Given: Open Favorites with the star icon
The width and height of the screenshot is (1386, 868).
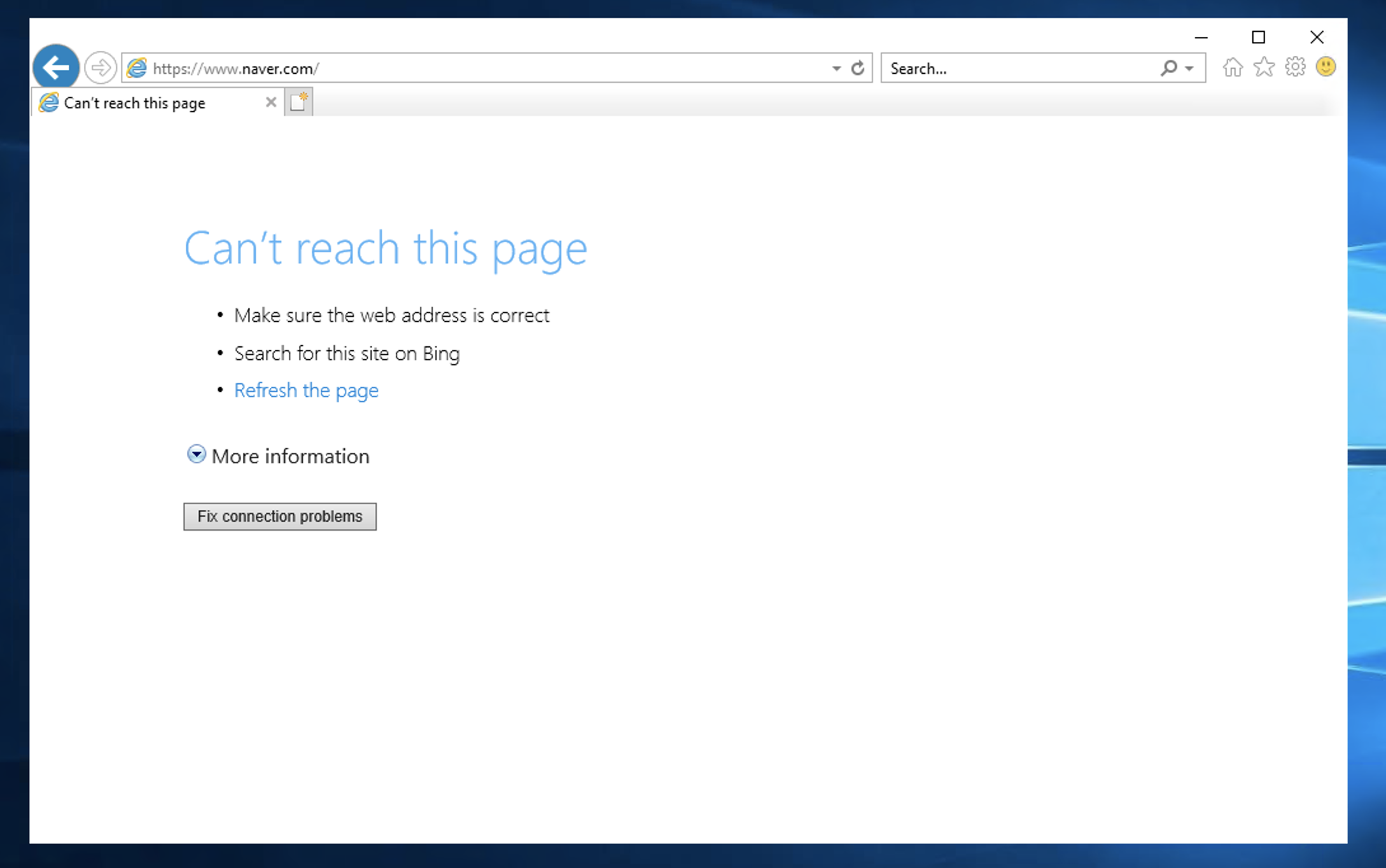Looking at the screenshot, I should [x=1264, y=67].
